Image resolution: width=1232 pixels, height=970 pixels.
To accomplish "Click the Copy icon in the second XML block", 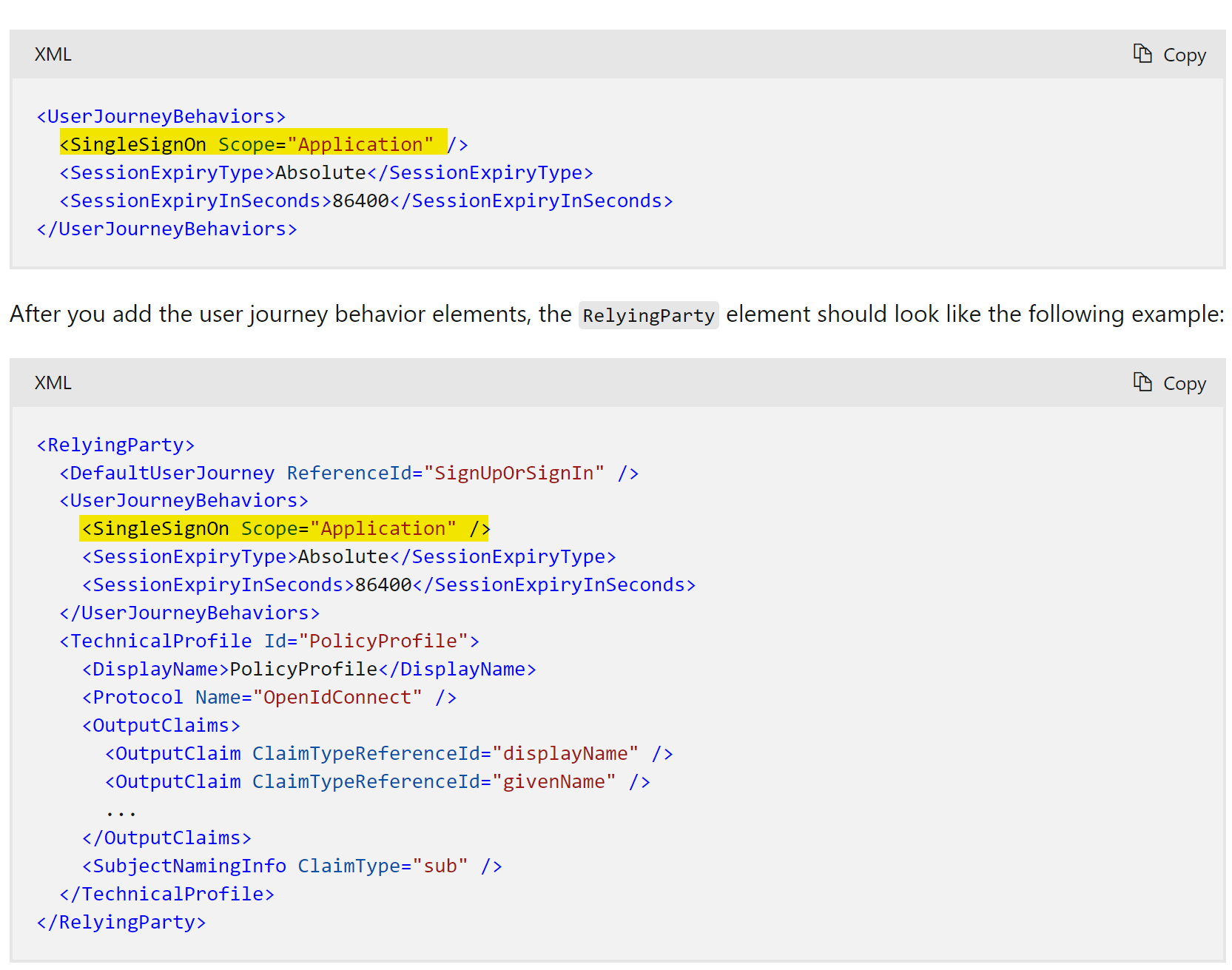I will click(x=1142, y=383).
